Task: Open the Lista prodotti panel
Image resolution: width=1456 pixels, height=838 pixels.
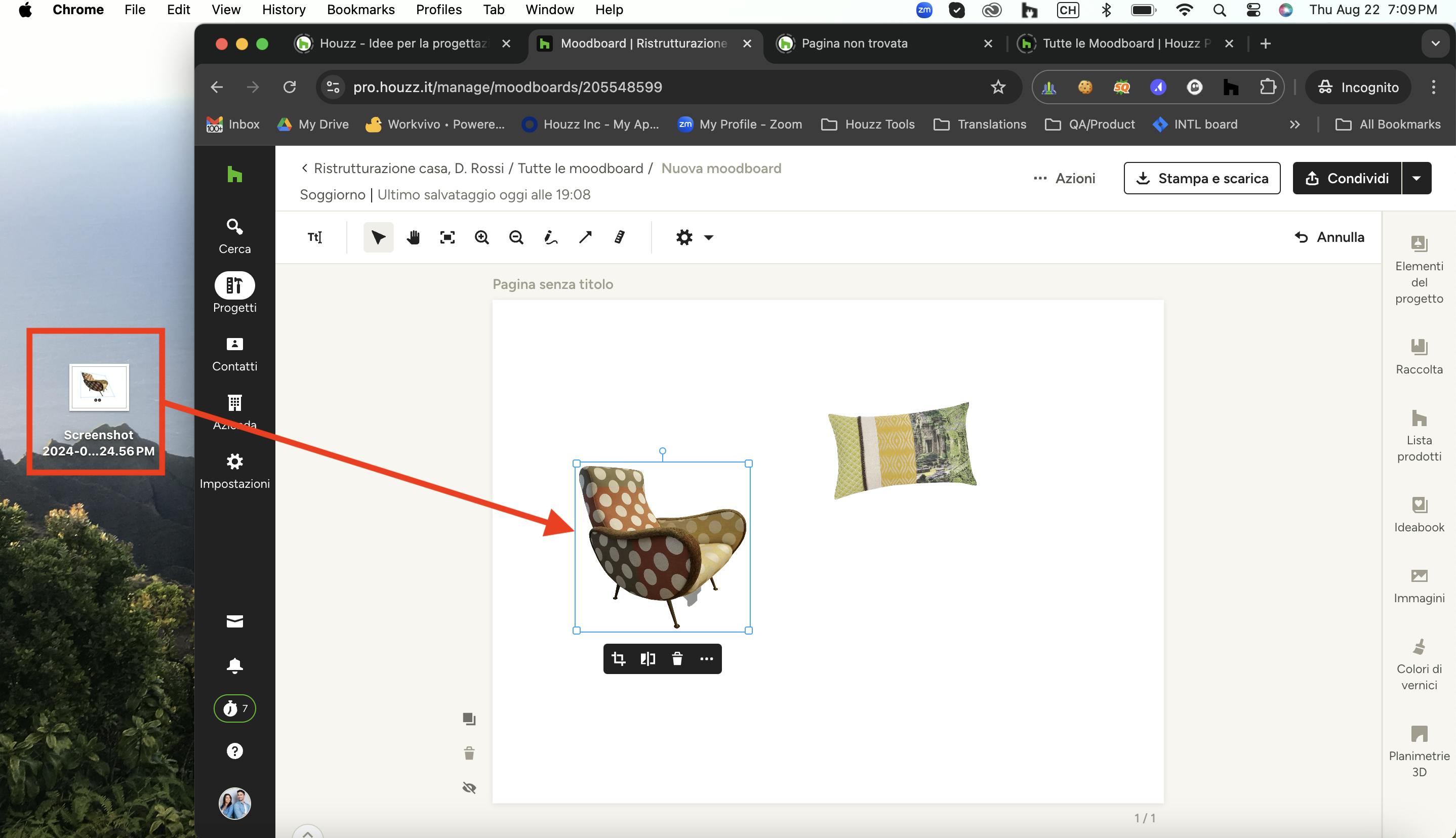Action: click(x=1419, y=436)
